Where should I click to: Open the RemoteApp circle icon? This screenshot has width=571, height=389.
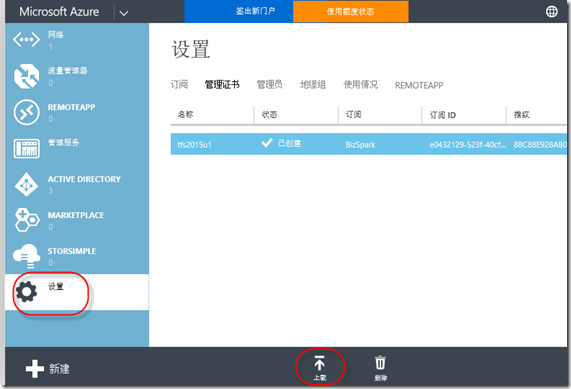[x=26, y=112]
